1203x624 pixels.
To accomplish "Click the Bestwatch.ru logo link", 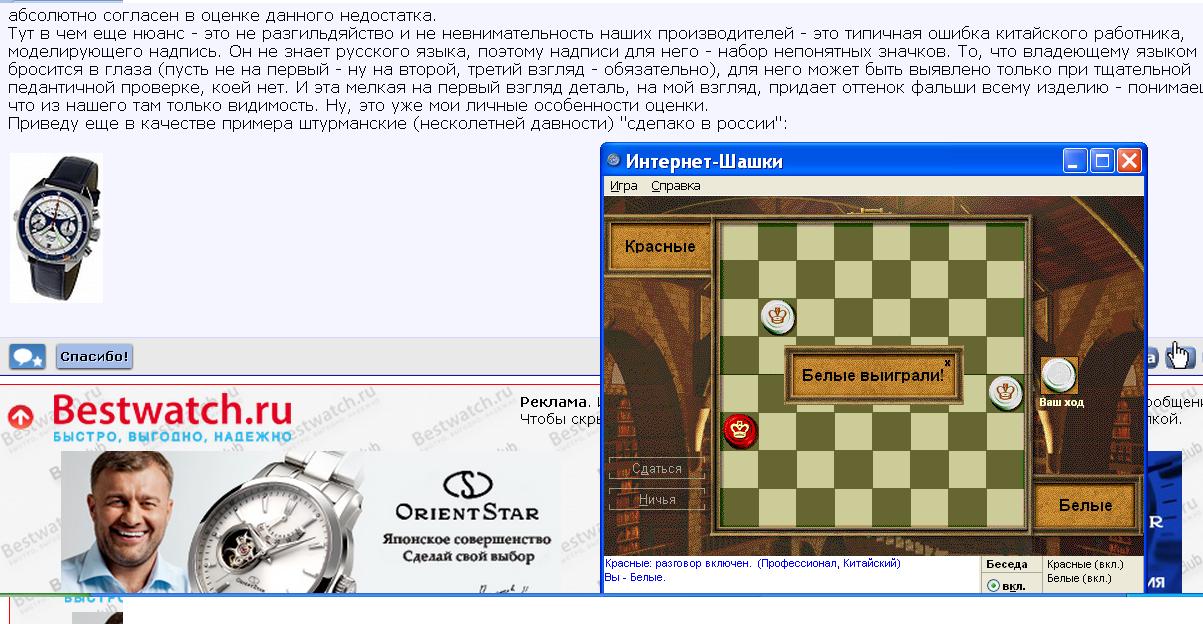I will click(x=171, y=416).
